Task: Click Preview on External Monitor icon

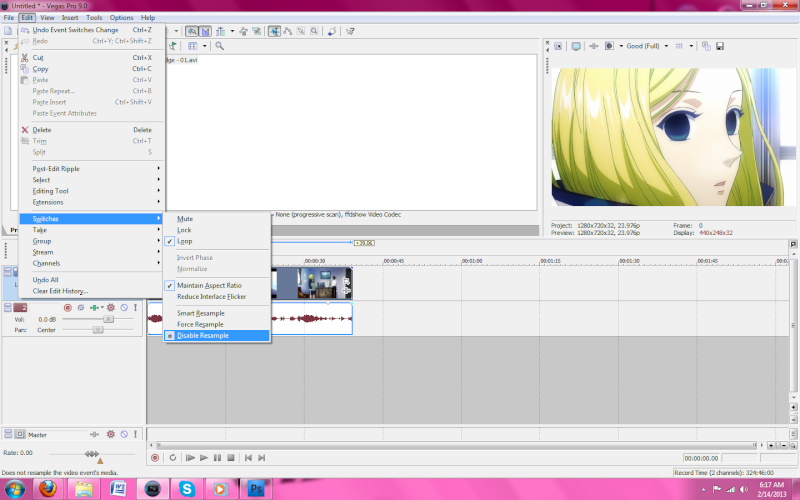Action: [576, 46]
